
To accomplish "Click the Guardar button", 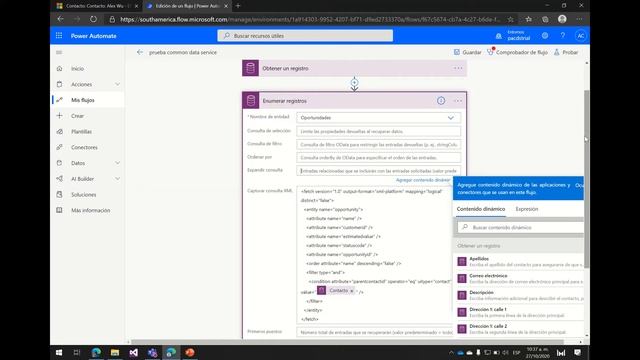I will pos(468,52).
